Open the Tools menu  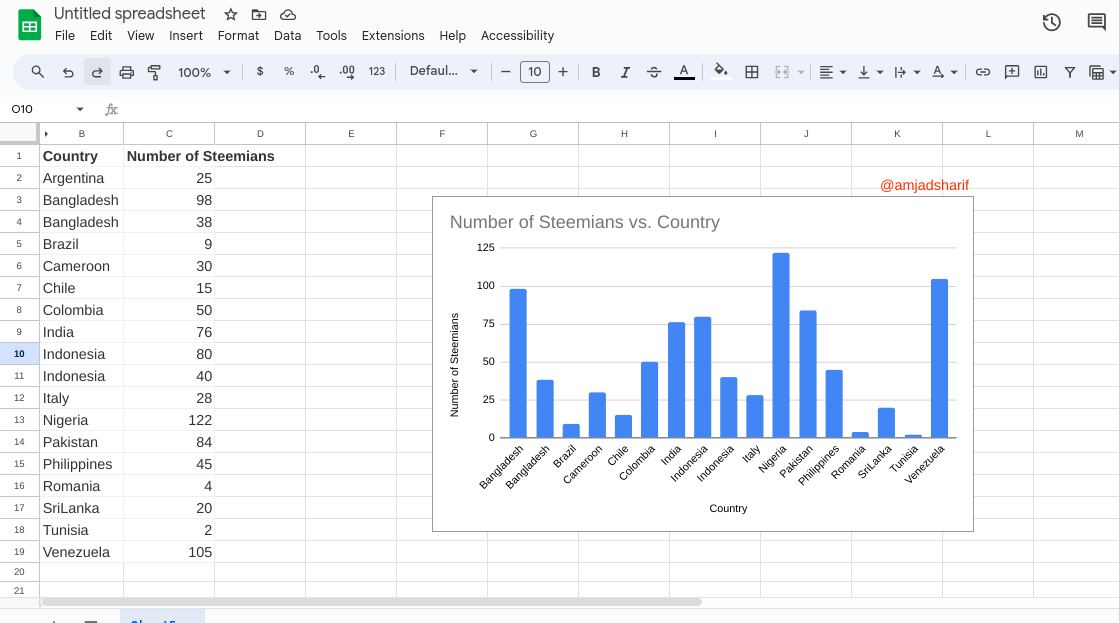[x=331, y=36]
